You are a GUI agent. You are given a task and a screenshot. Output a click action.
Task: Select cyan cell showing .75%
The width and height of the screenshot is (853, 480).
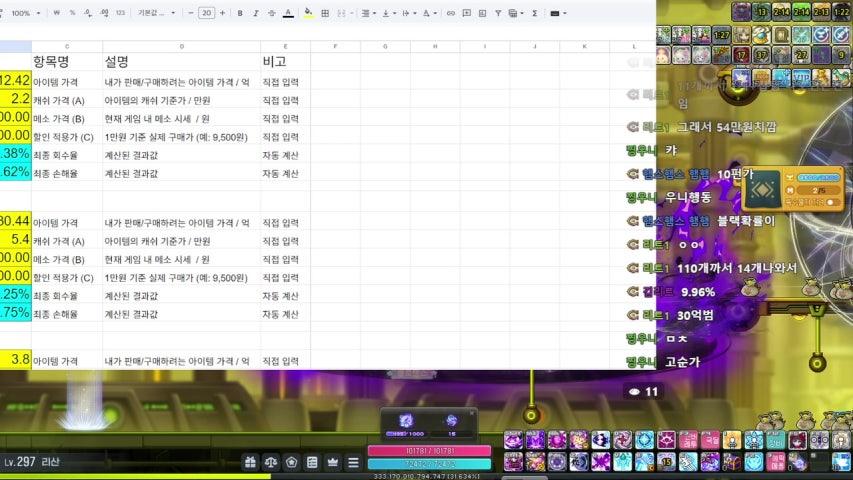pos(15,313)
